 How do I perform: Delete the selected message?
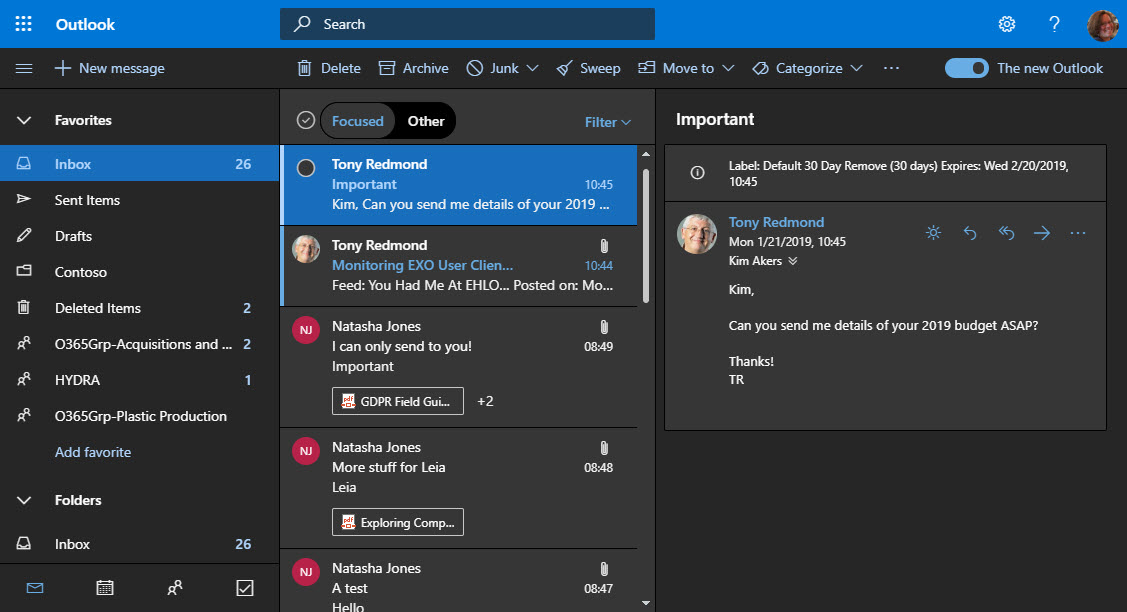click(328, 68)
